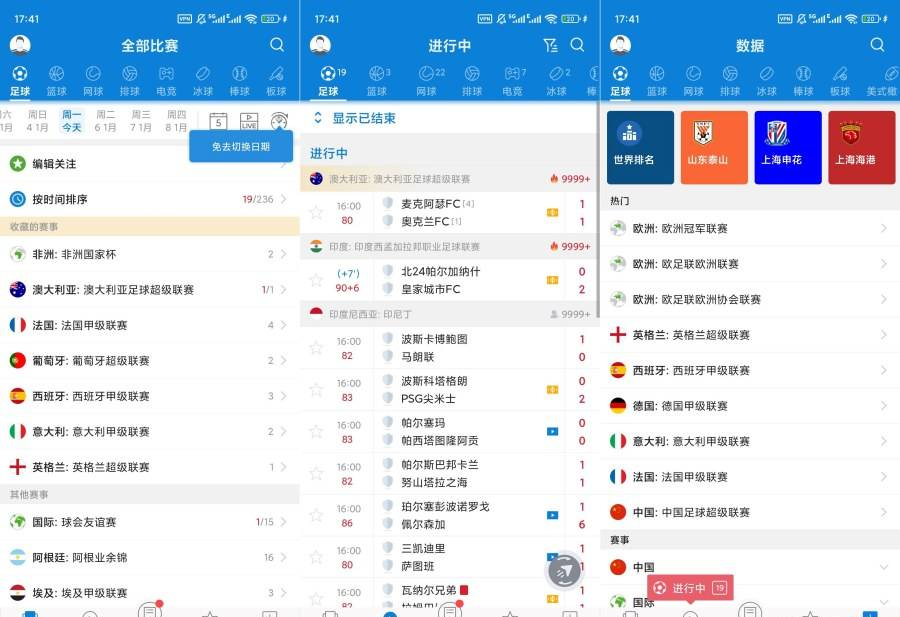
Task: Expand 阿根廷业余锦 chevron
Action: (284, 557)
